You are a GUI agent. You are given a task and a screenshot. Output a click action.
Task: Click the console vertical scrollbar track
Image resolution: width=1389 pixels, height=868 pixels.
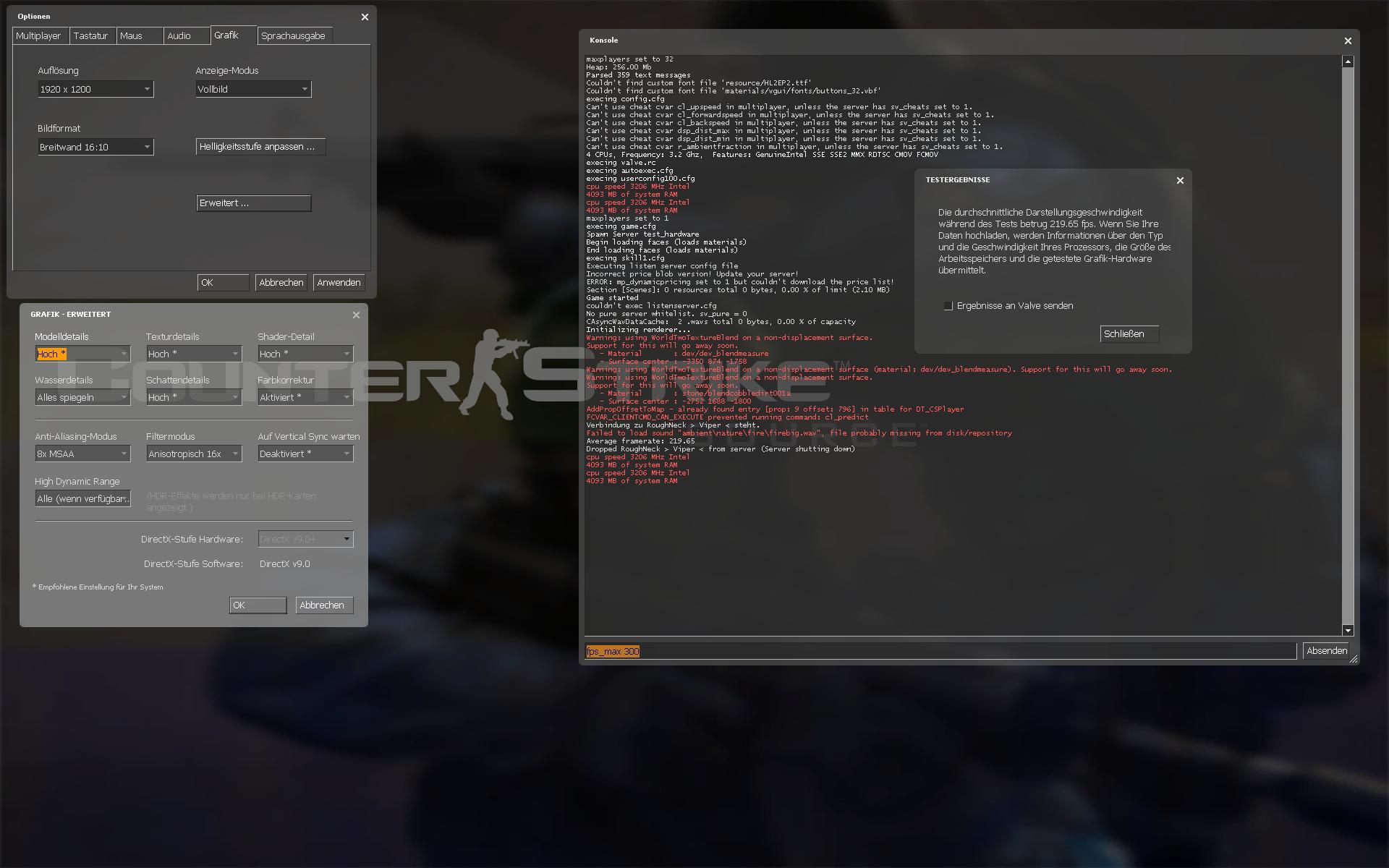(x=1348, y=346)
